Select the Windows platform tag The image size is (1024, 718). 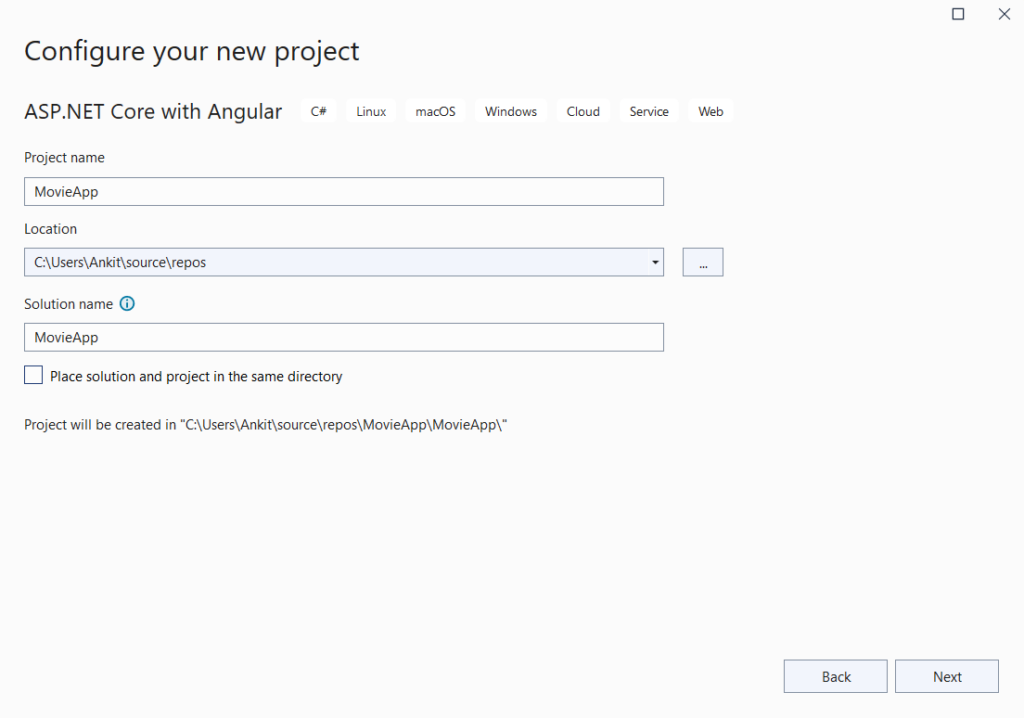point(510,111)
